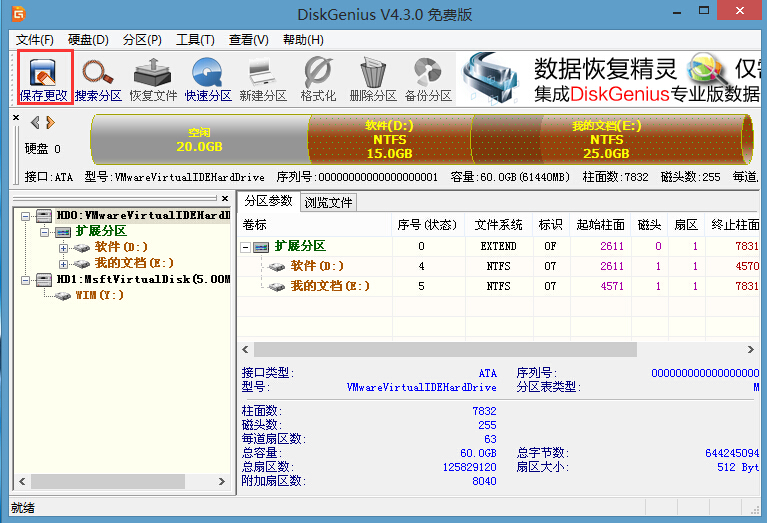Collapse 扩展分区 row in partition table
This screenshot has width=767, height=523.
coord(246,247)
